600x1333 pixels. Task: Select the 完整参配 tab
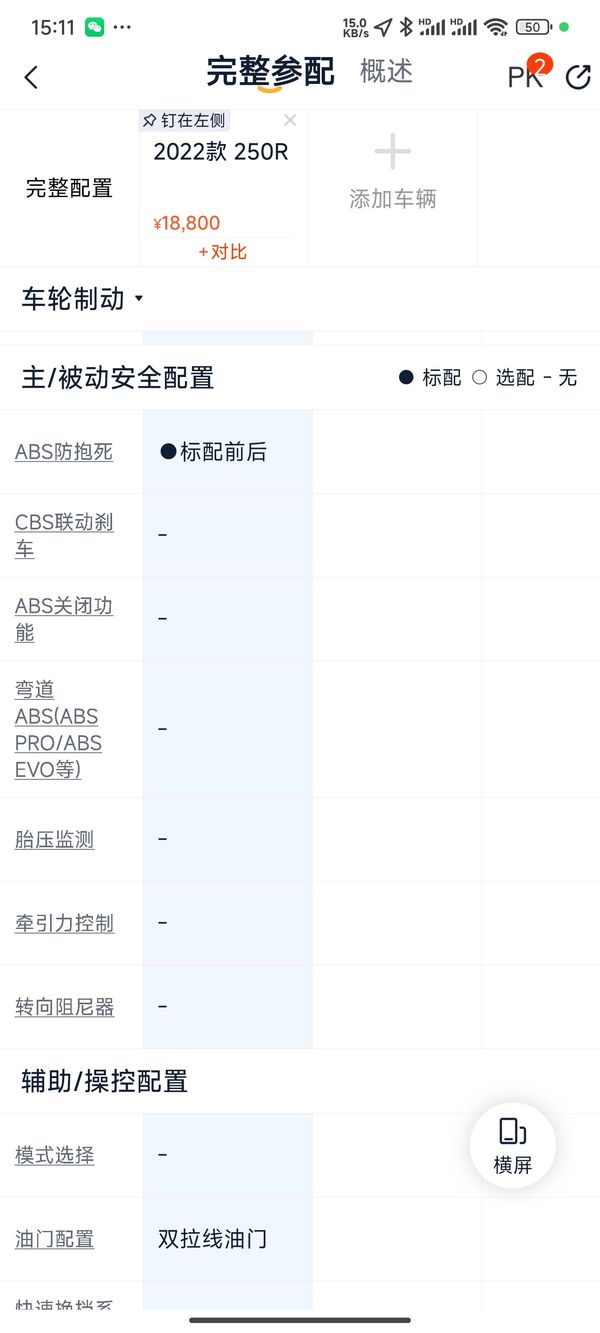pyautogui.click(x=270, y=72)
